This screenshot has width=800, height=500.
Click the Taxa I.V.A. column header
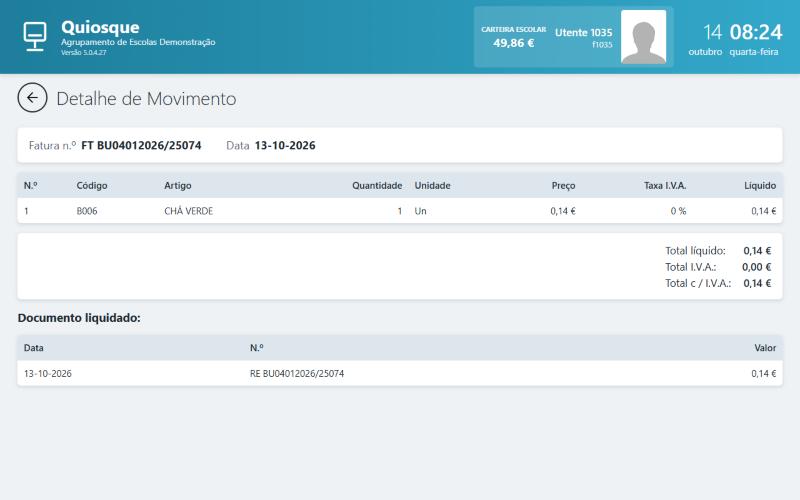point(665,186)
